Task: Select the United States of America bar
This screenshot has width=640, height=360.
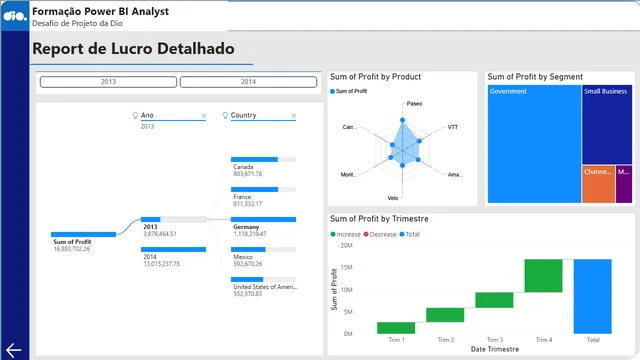Action: pyautogui.click(x=263, y=279)
